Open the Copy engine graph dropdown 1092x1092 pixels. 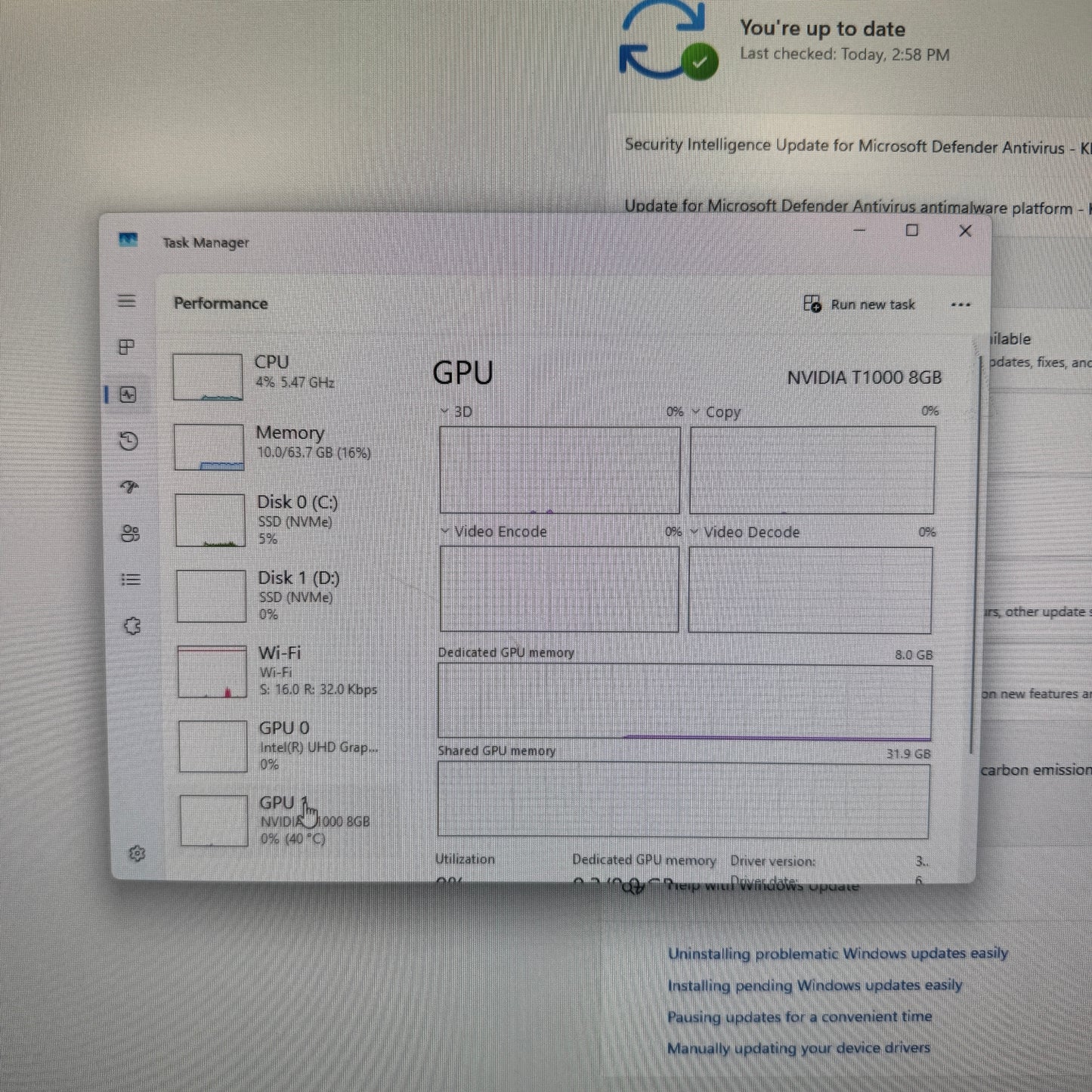click(695, 412)
